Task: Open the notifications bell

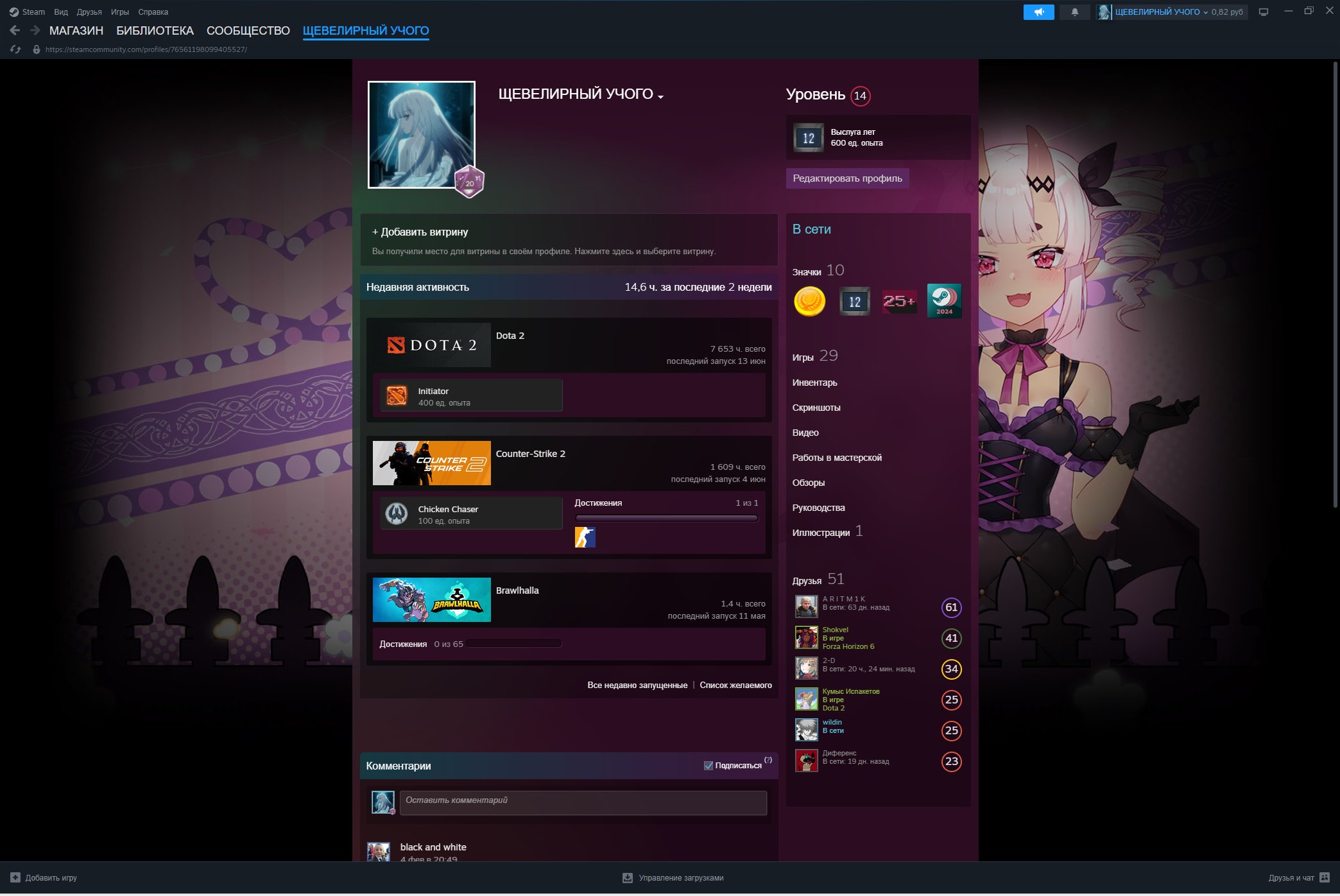Action: (x=1074, y=12)
